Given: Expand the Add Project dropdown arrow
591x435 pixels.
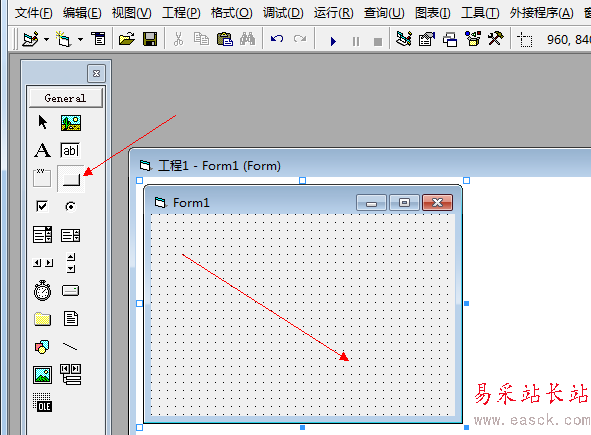Looking at the screenshot, I should click(x=46, y=39).
